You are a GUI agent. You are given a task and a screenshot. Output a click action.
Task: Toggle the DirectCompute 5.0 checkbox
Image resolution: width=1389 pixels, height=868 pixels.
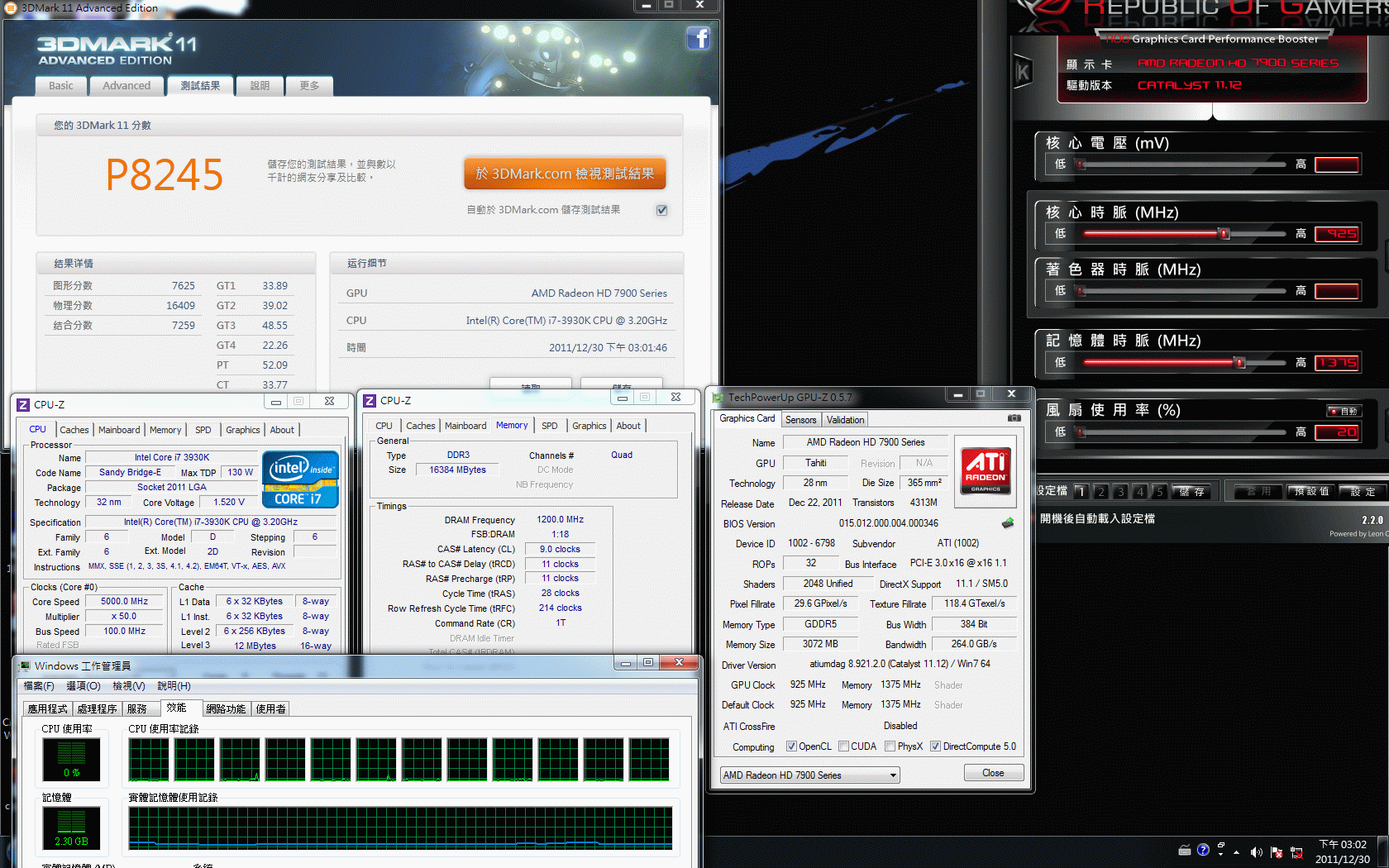tap(935, 746)
